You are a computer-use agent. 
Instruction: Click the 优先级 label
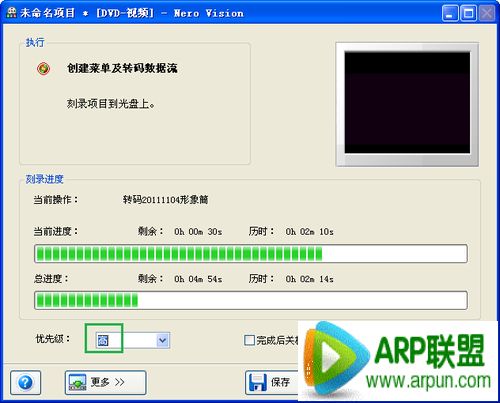coord(53,339)
